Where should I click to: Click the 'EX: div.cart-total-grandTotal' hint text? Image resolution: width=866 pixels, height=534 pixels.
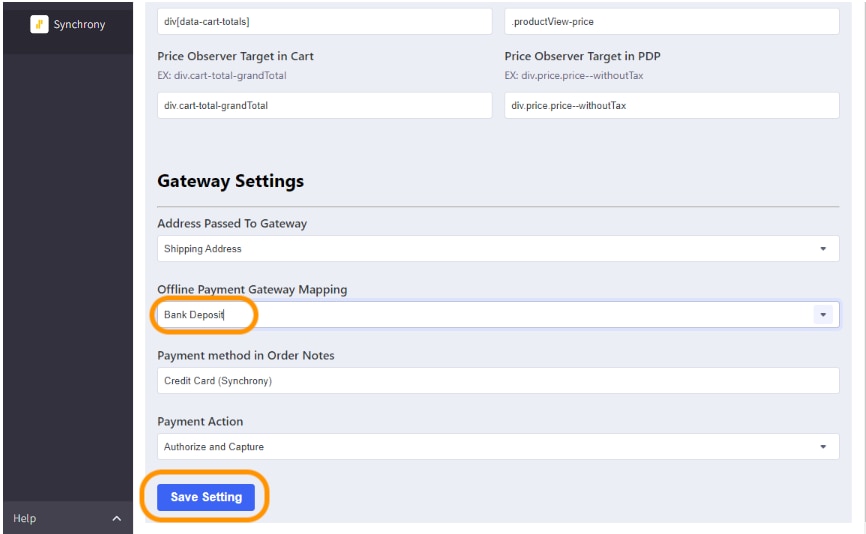pyautogui.click(x=221, y=76)
